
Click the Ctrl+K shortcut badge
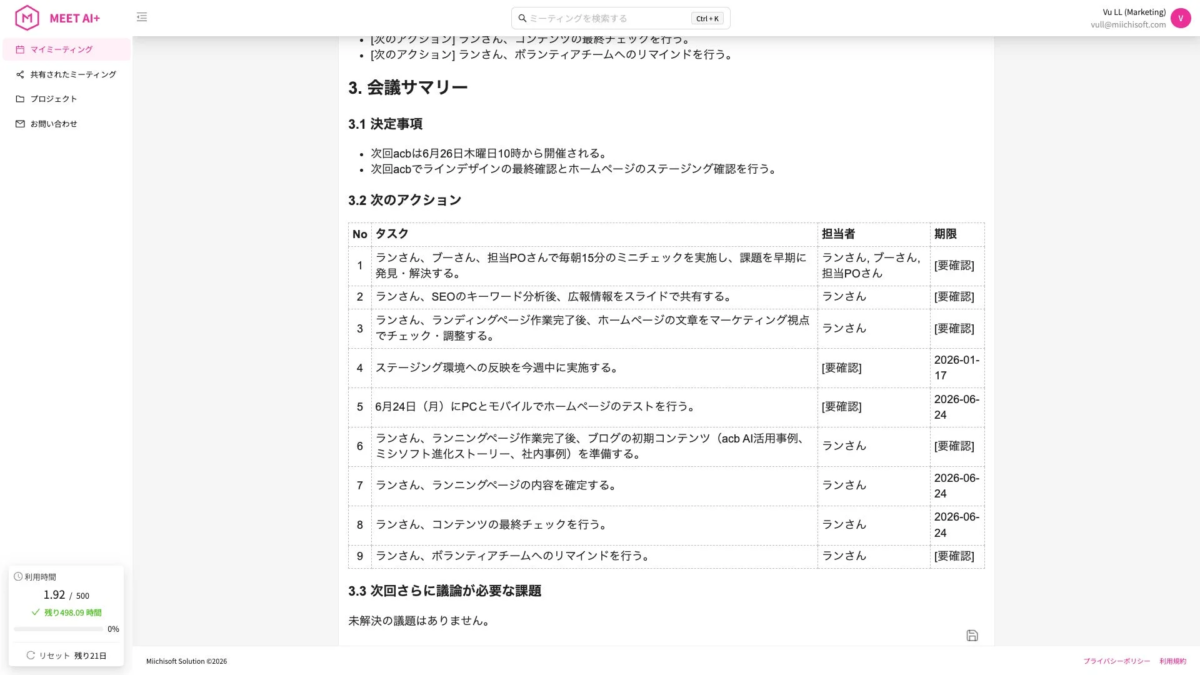(x=708, y=17)
